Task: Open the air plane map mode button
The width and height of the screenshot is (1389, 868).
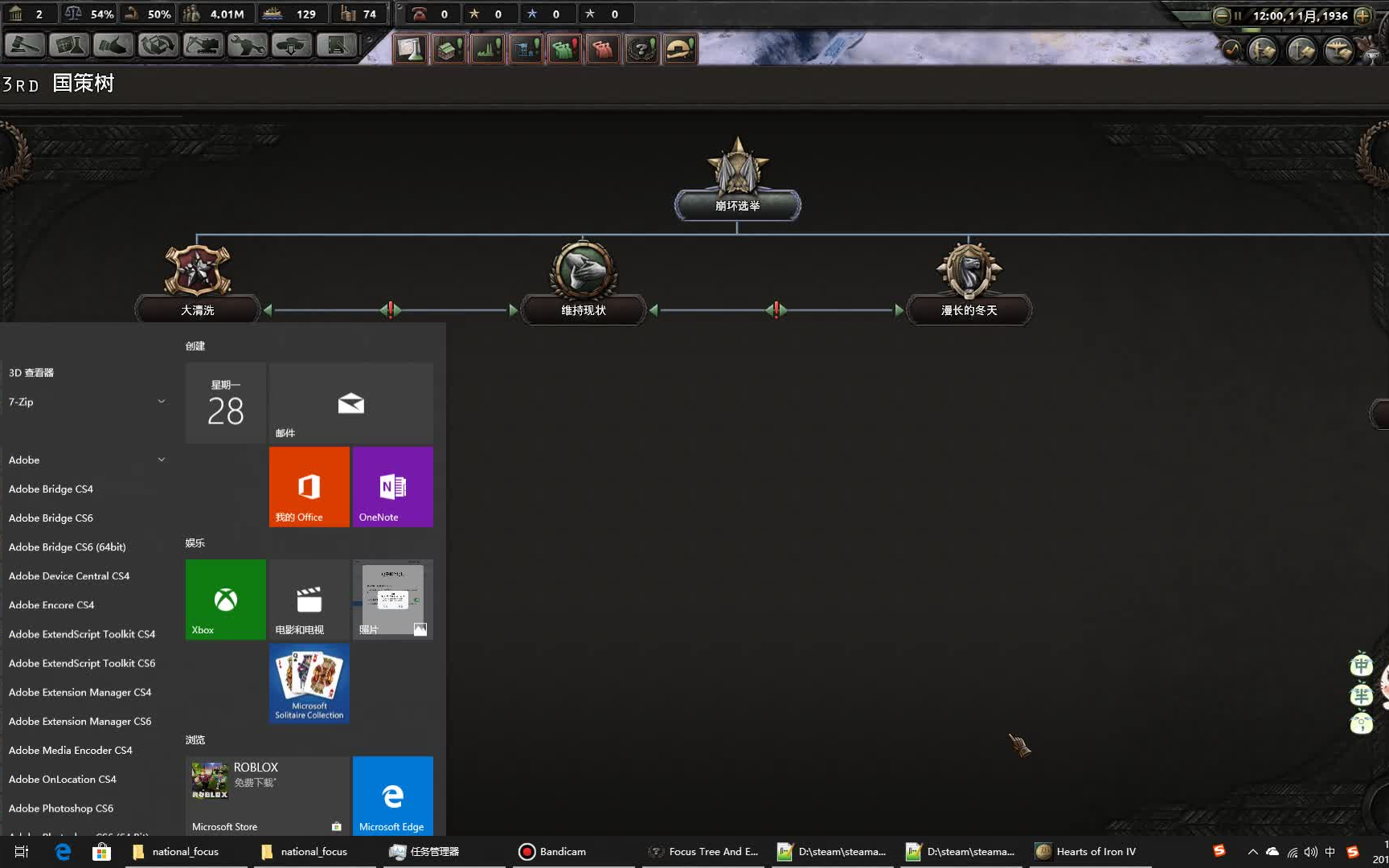Action: [1338, 51]
